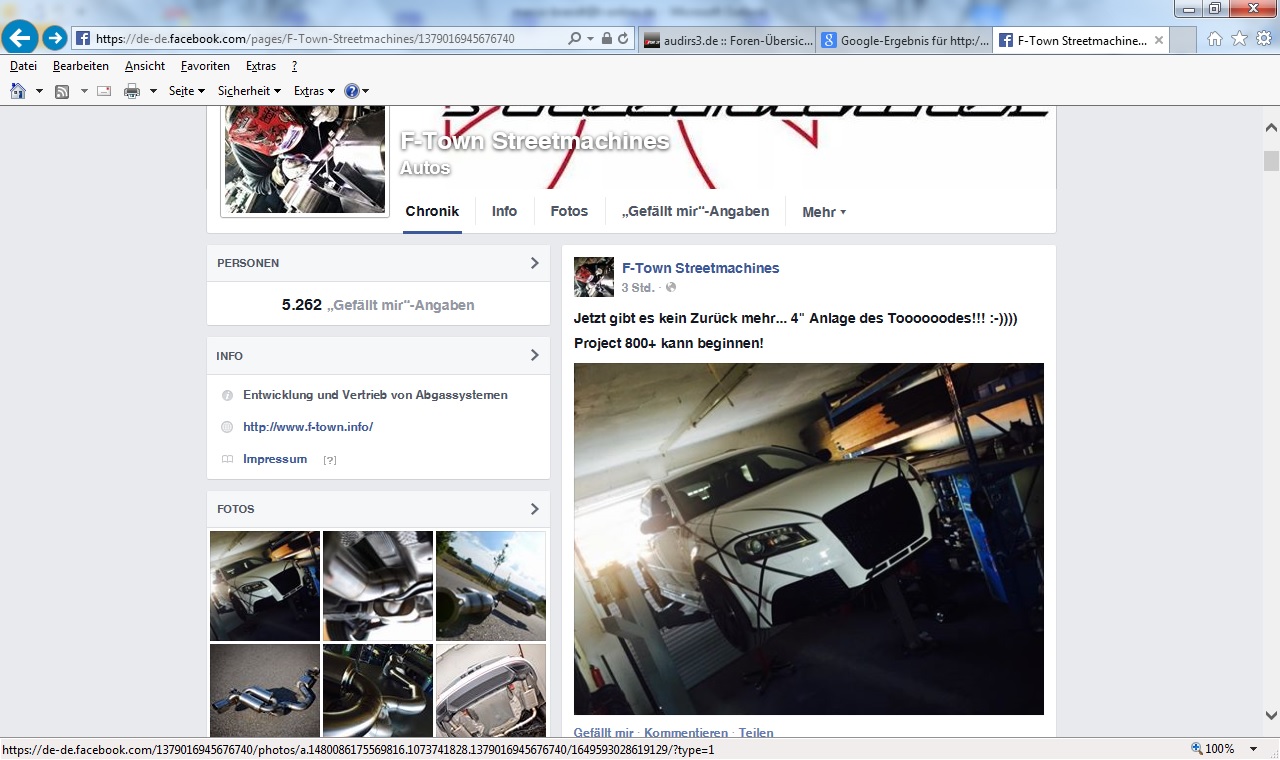This screenshot has width=1280, height=760.
Task: Click the browser Back arrow button
Action: (x=20, y=38)
